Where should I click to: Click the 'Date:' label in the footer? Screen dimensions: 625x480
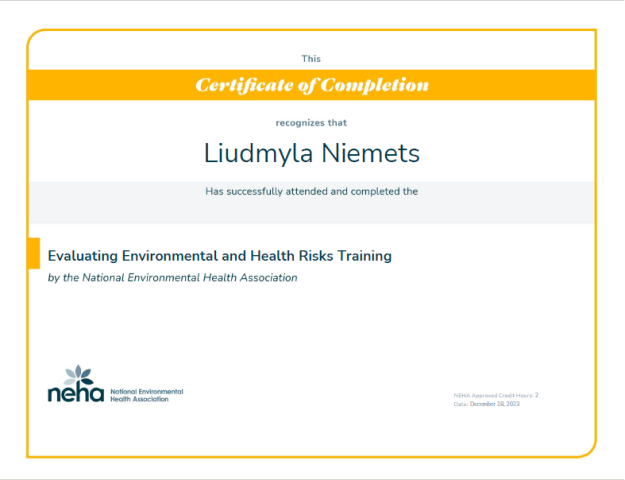[x=460, y=404]
